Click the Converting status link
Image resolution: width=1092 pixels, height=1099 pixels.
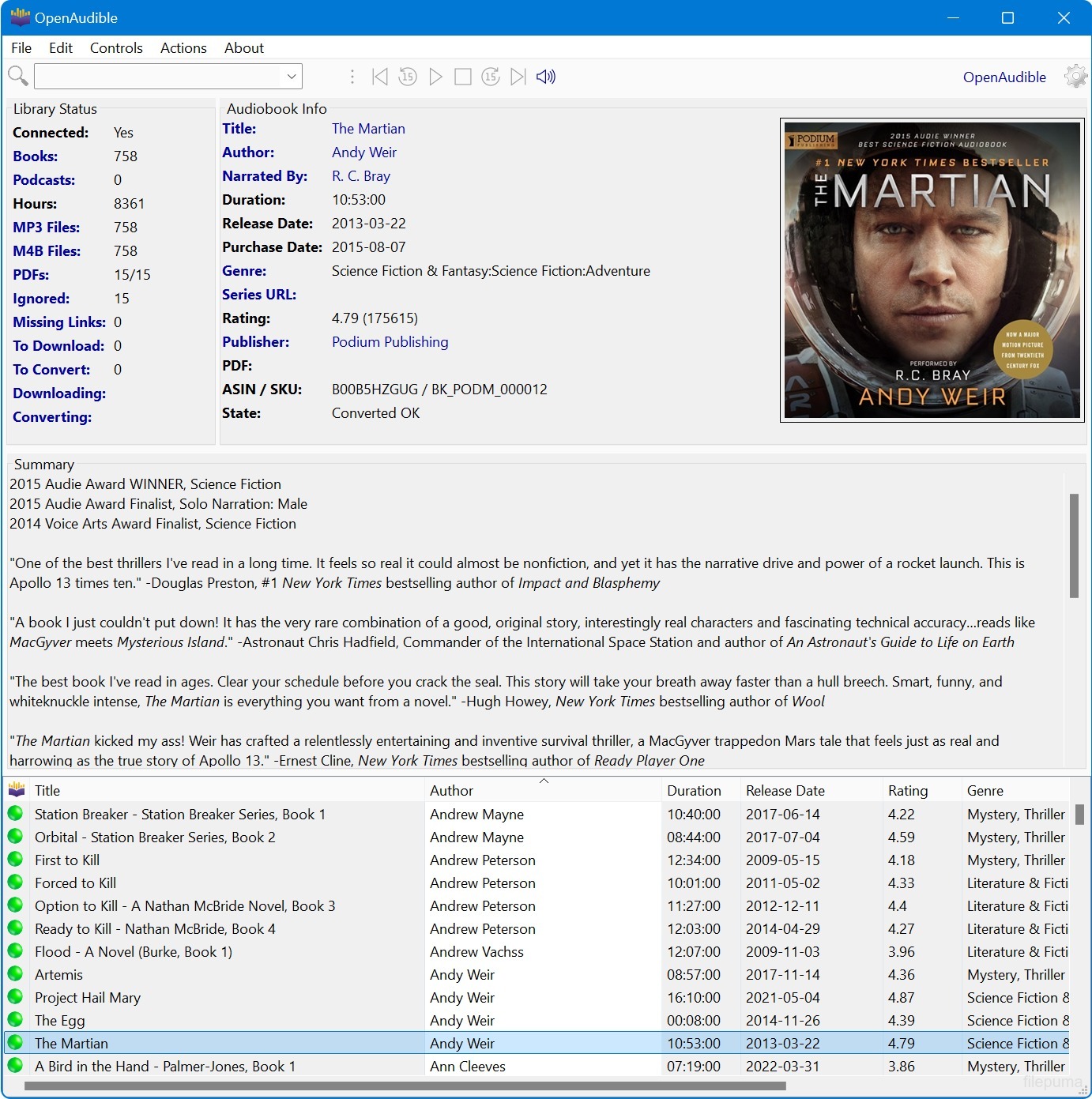pos(52,417)
